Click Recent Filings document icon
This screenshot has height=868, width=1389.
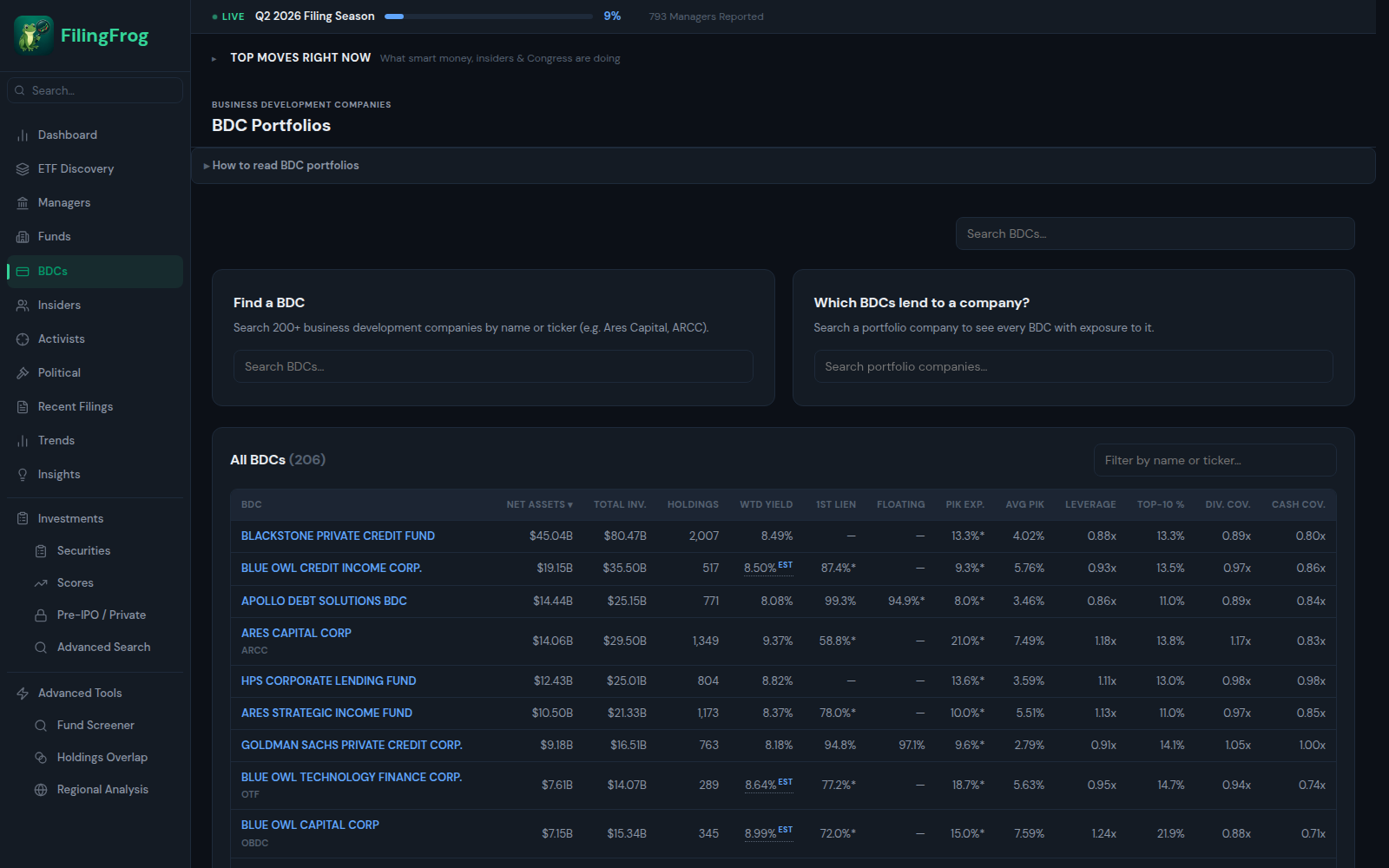pos(23,407)
